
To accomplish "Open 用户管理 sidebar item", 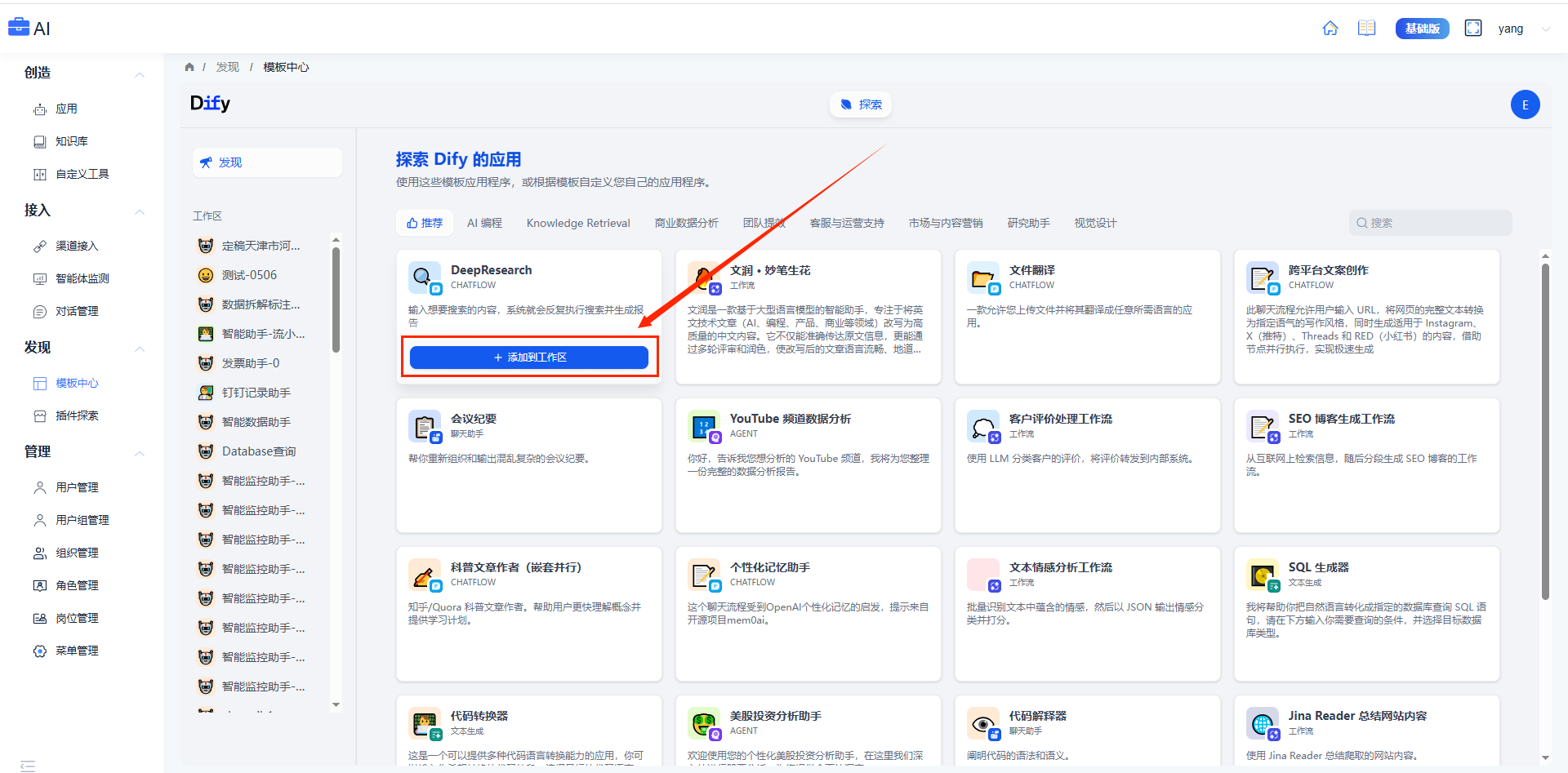I will 77,487.
